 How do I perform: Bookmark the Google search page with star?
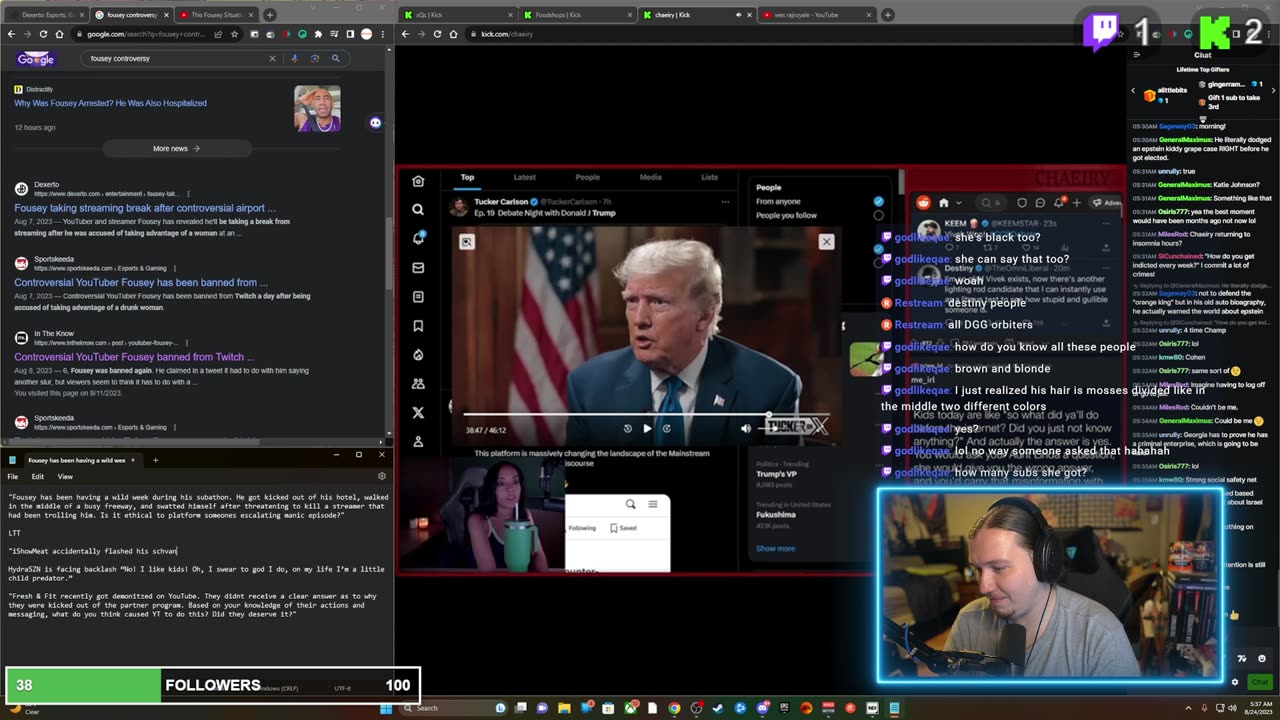click(234, 34)
